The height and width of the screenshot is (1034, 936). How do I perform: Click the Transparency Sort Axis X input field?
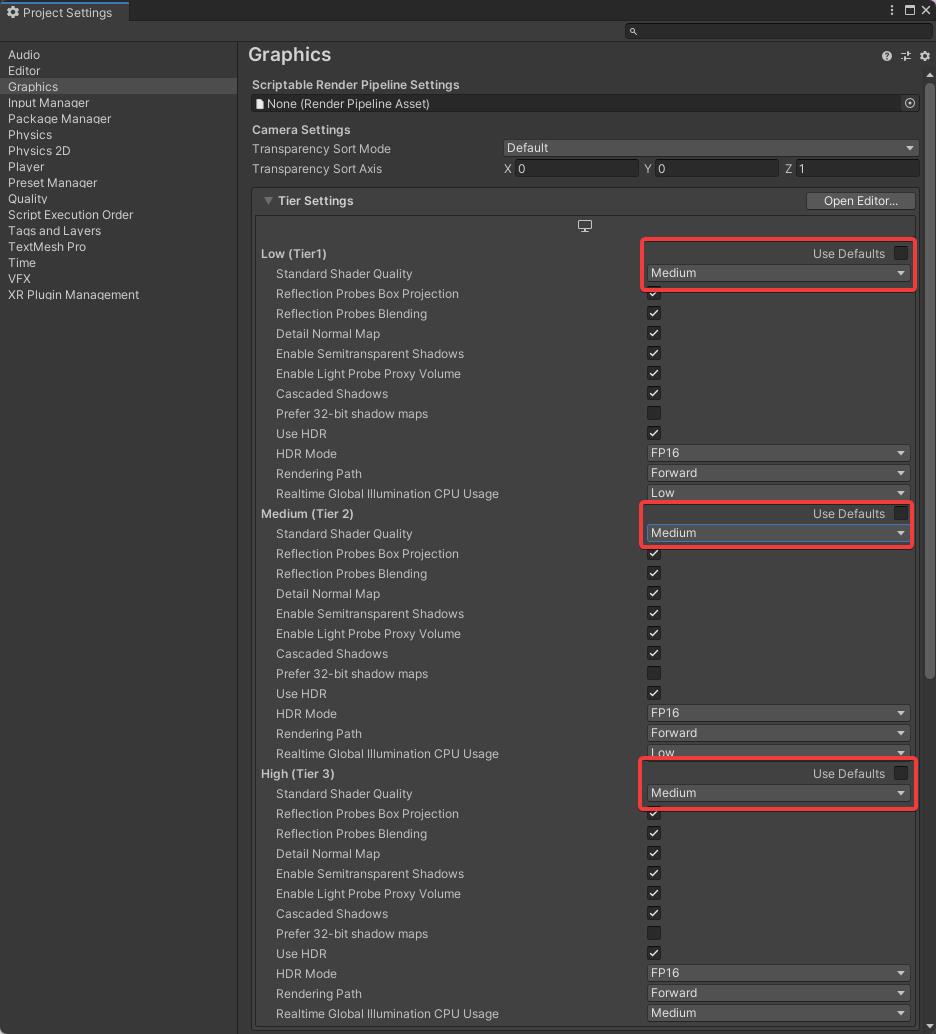click(x=575, y=168)
